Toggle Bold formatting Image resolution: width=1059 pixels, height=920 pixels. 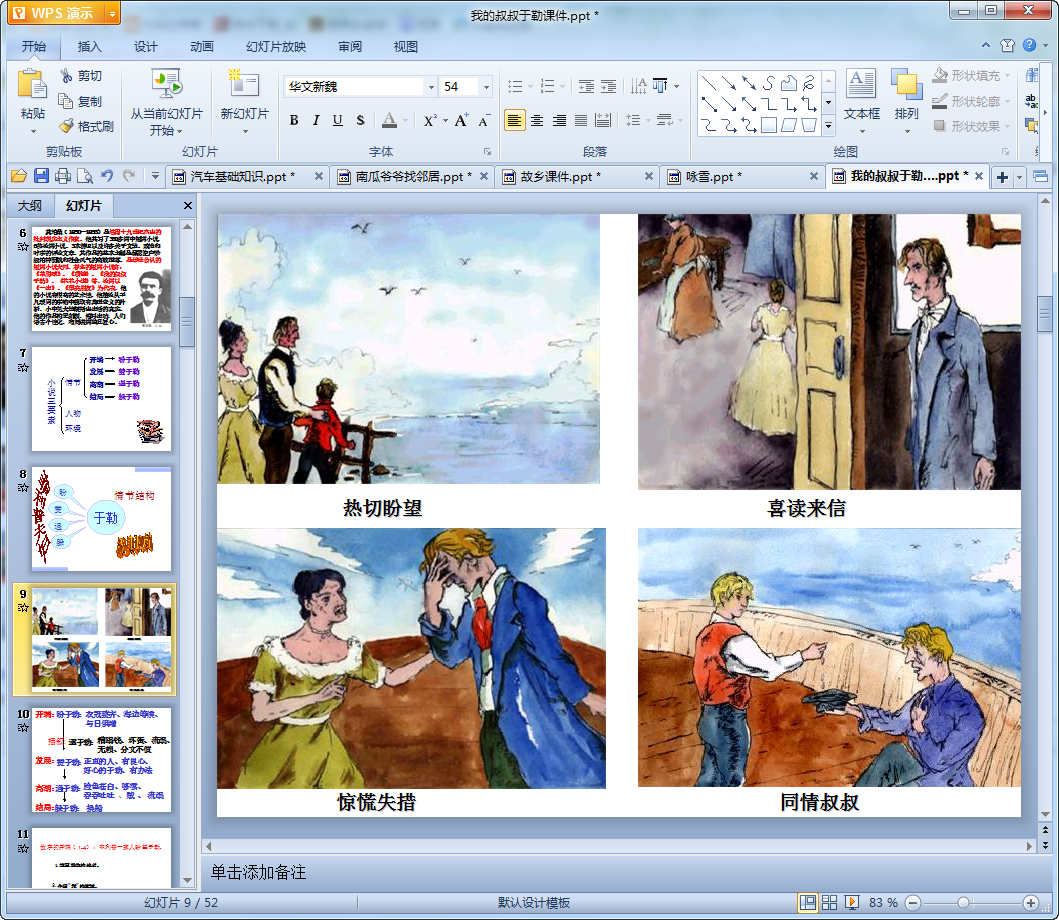pos(294,120)
